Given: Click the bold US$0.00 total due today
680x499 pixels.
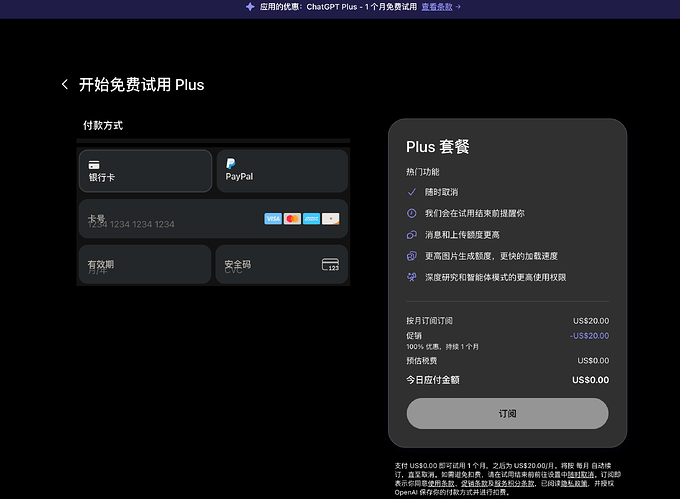Looking at the screenshot, I should (x=590, y=380).
